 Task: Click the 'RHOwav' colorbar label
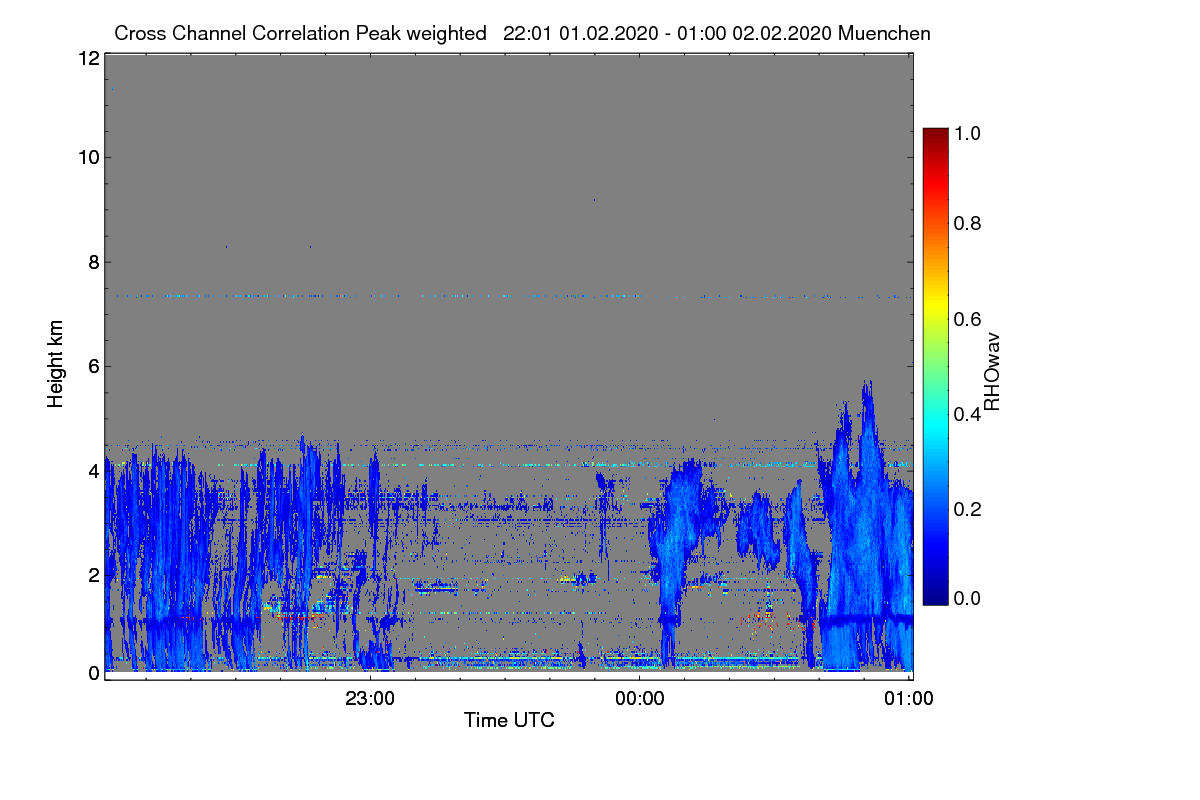tap(991, 371)
